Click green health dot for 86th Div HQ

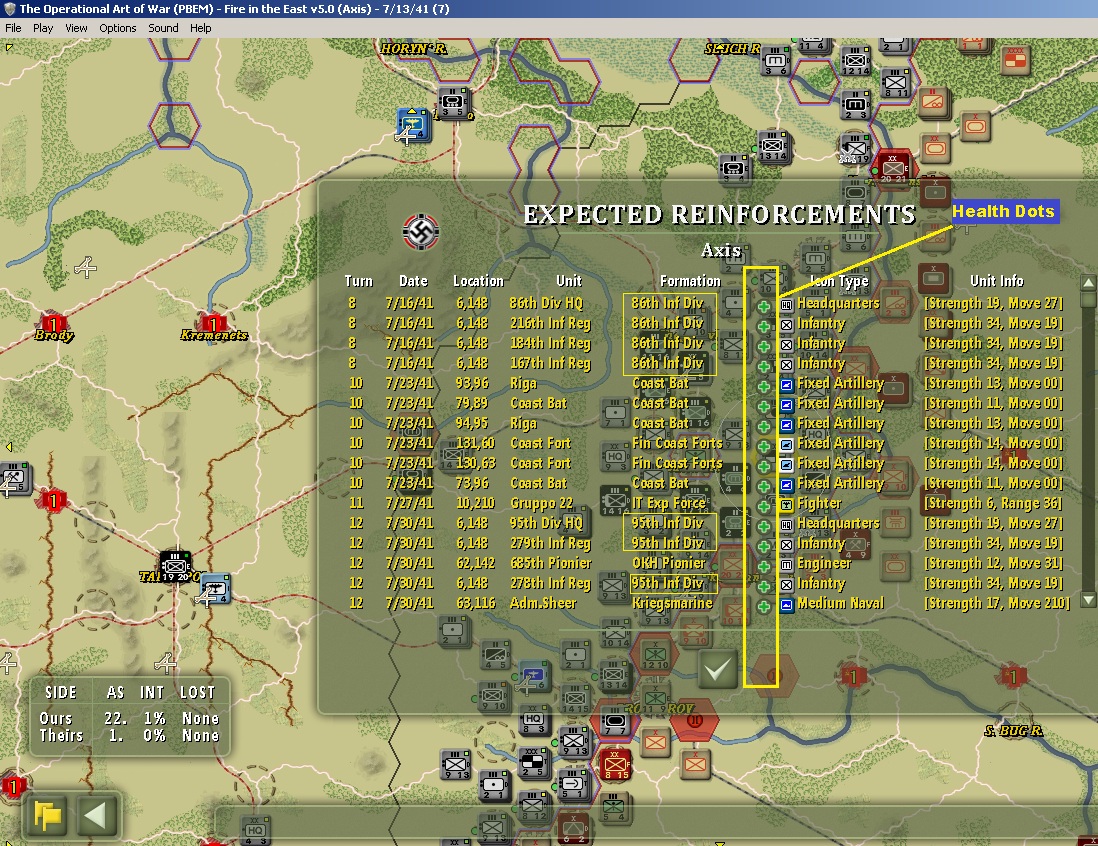pyautogui.click(x=763, y=306)
